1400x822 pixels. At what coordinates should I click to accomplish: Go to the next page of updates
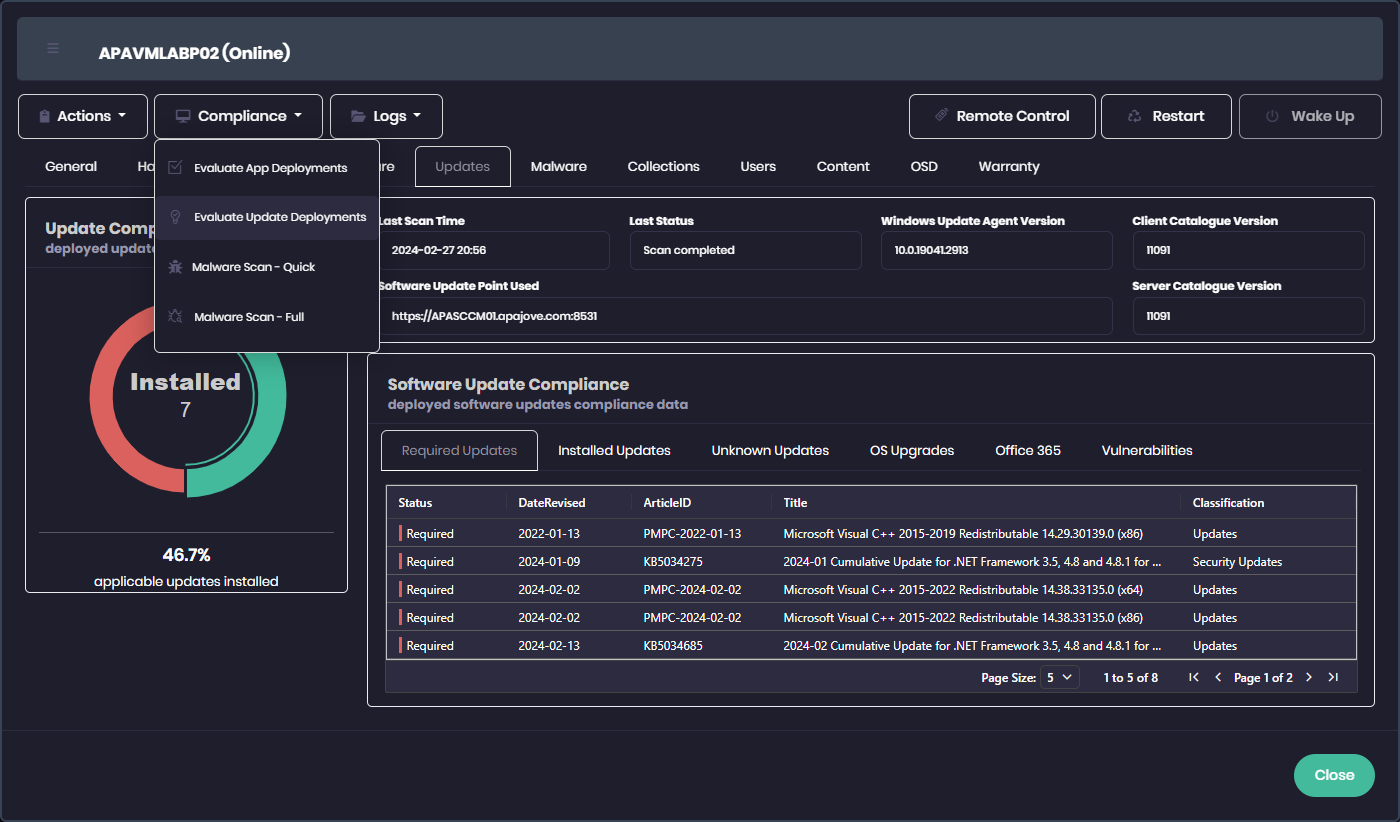pos(1309,678)
